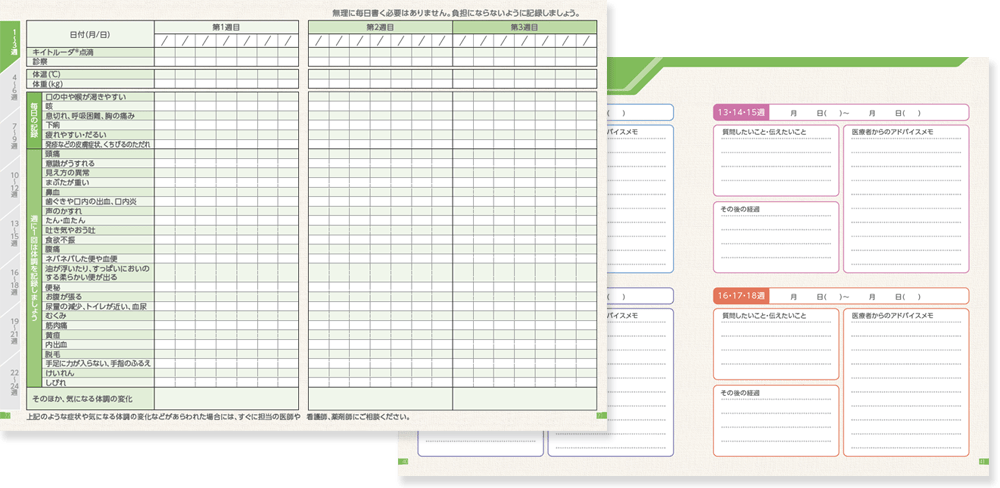Click the 見え方の異常 row label

pyautogui.click(x=98, y=173)
